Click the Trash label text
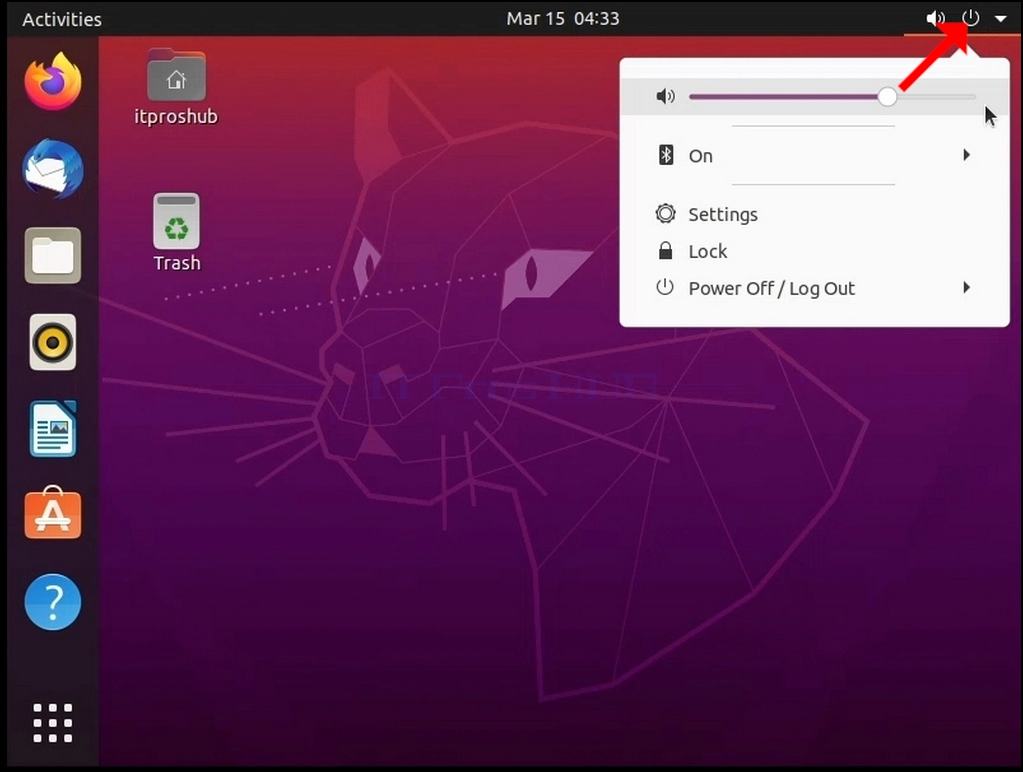 [177, 263]
